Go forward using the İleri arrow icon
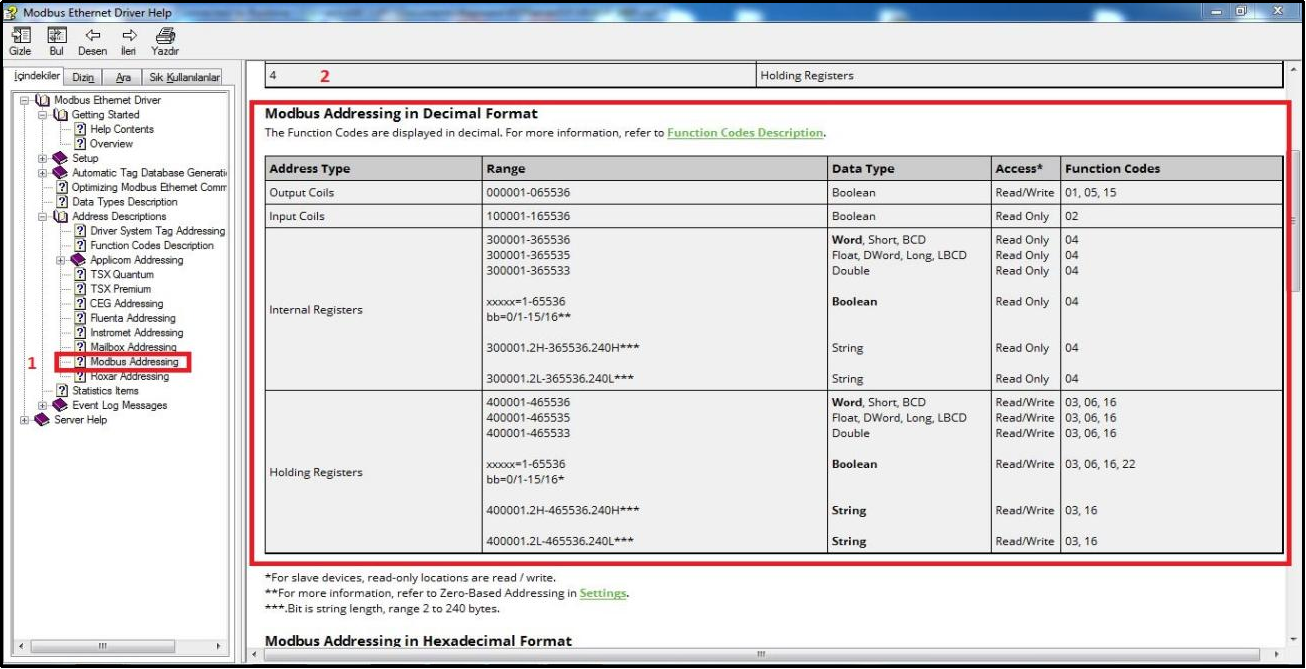 click(x=128, y=35)
